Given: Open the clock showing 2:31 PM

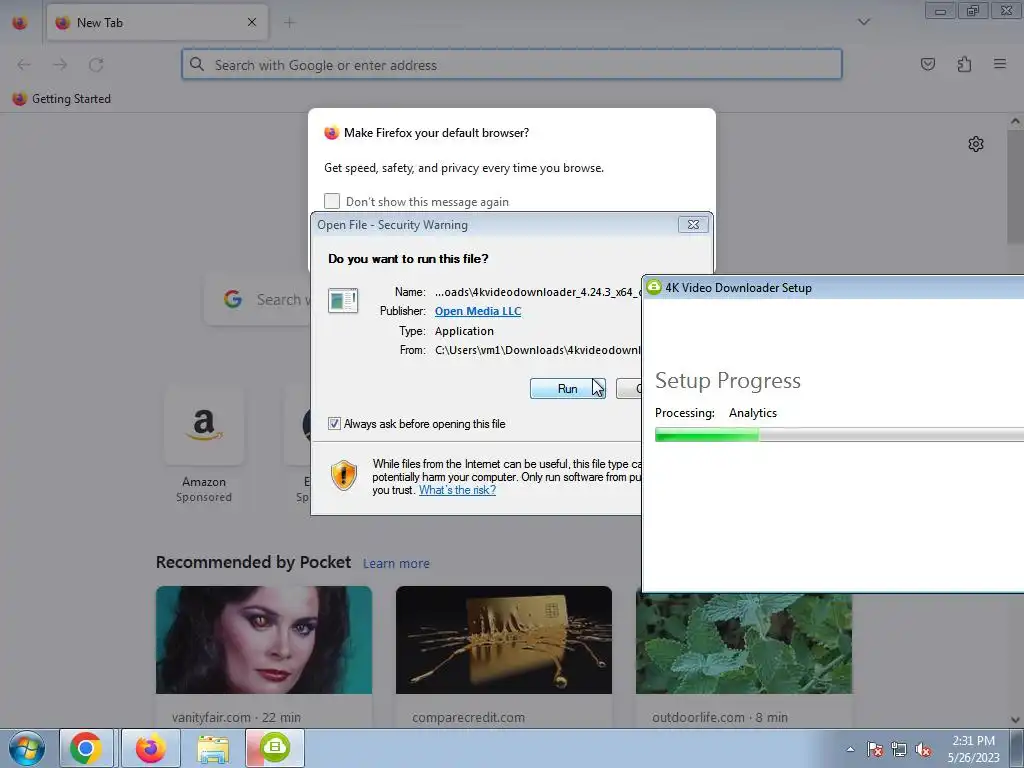Looking at the screenshot, I should pyautogui.click(x=973, y=748).
